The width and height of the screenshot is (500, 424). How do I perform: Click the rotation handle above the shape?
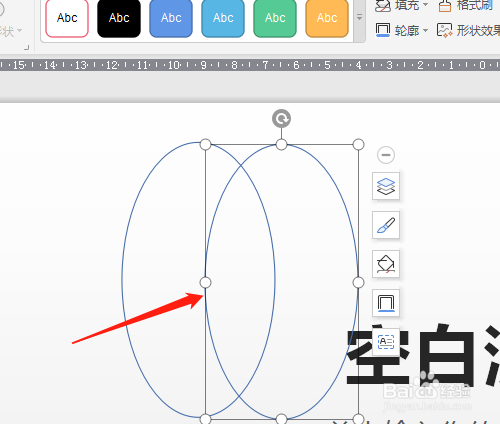click(281, 118)
